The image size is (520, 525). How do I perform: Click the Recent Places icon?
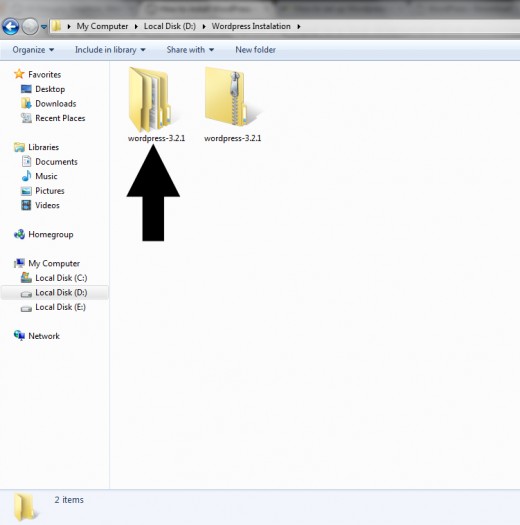click(x=26, y=118)
